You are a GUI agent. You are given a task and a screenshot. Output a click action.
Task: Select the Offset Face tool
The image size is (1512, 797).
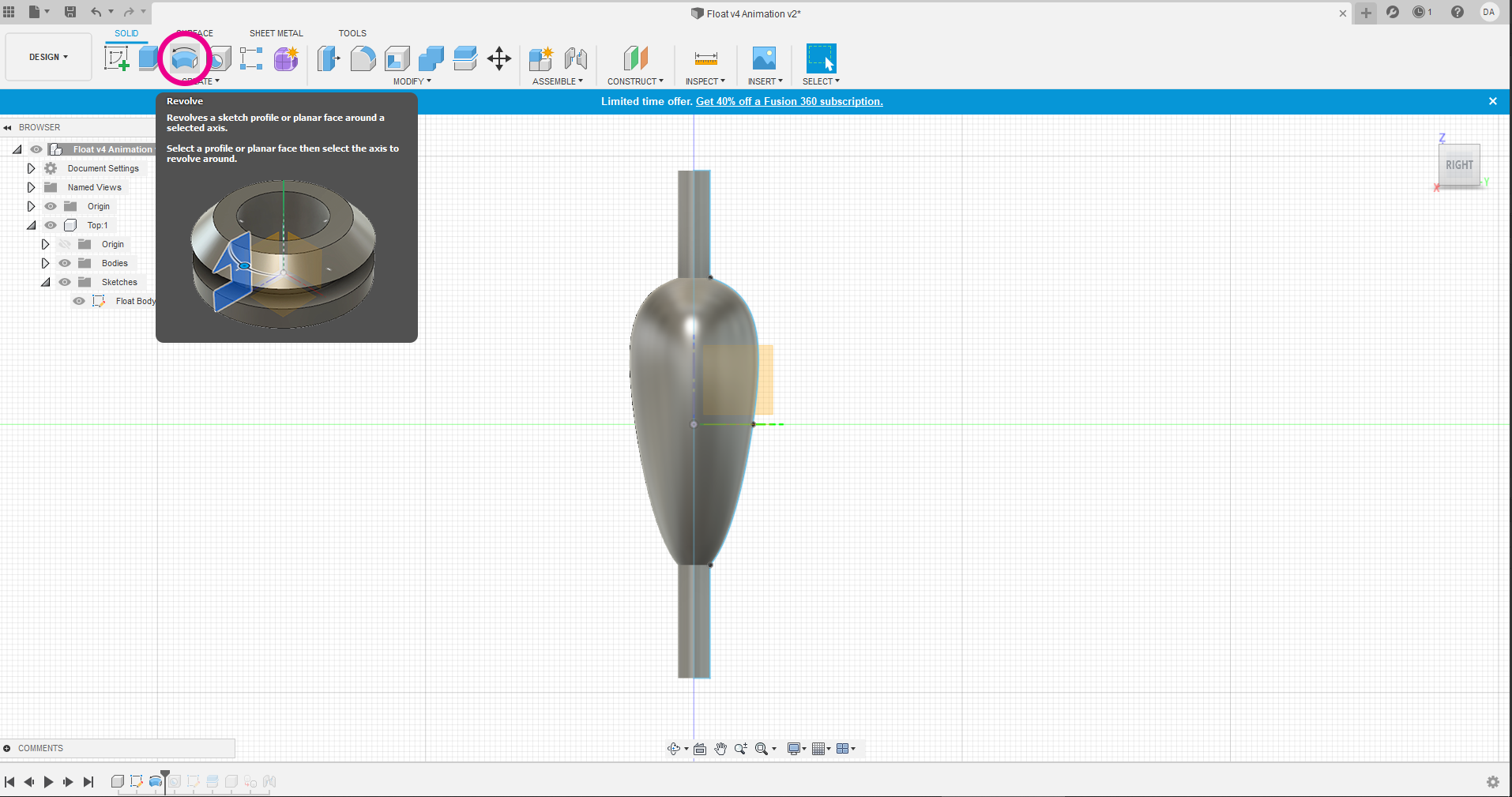[x=465, y=58]
